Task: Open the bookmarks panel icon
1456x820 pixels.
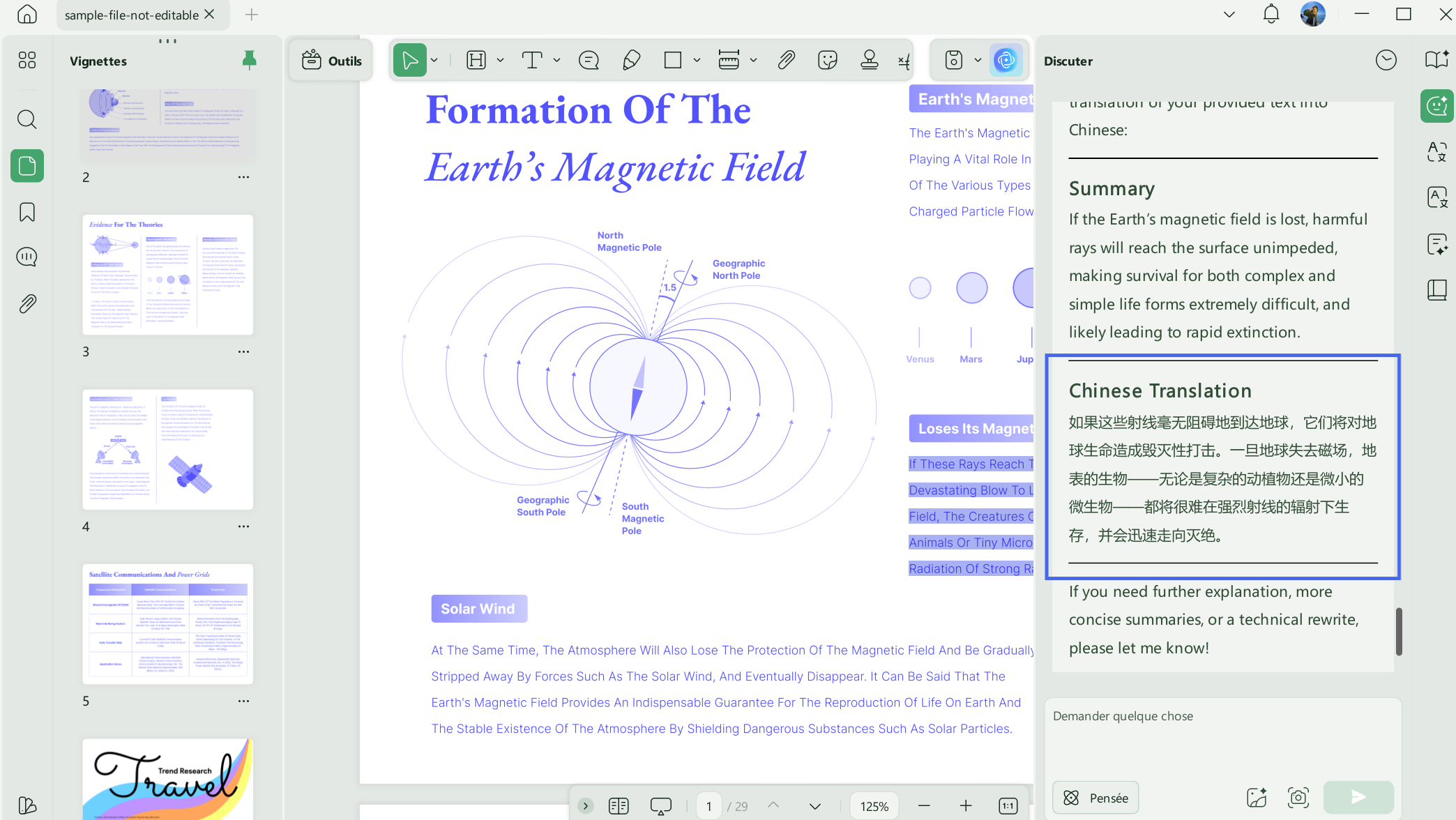Action: pos(26,212)
